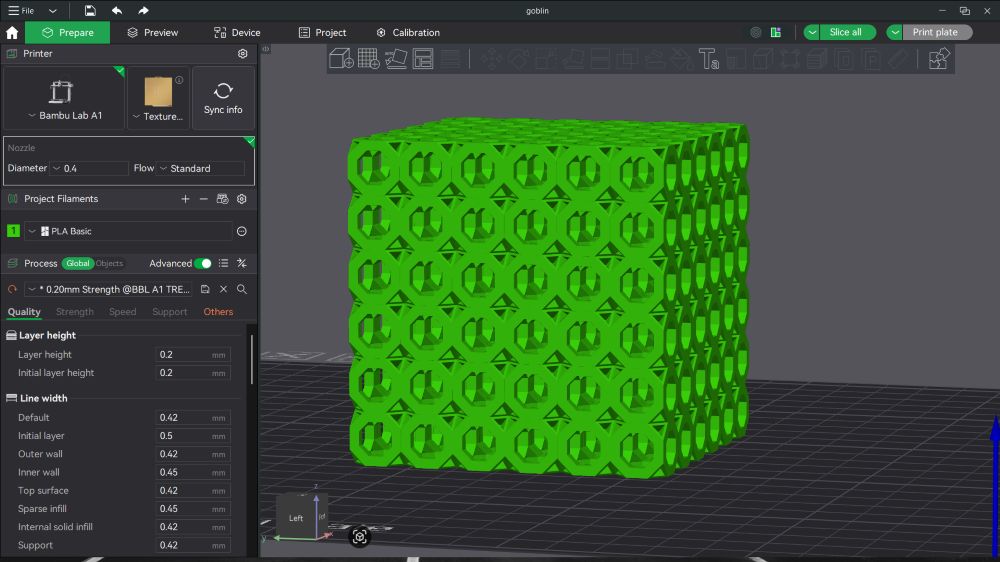Click the Auto orient toolbar icon
Viewport: 1000px width, 562px height.
(x=395, y=59)
